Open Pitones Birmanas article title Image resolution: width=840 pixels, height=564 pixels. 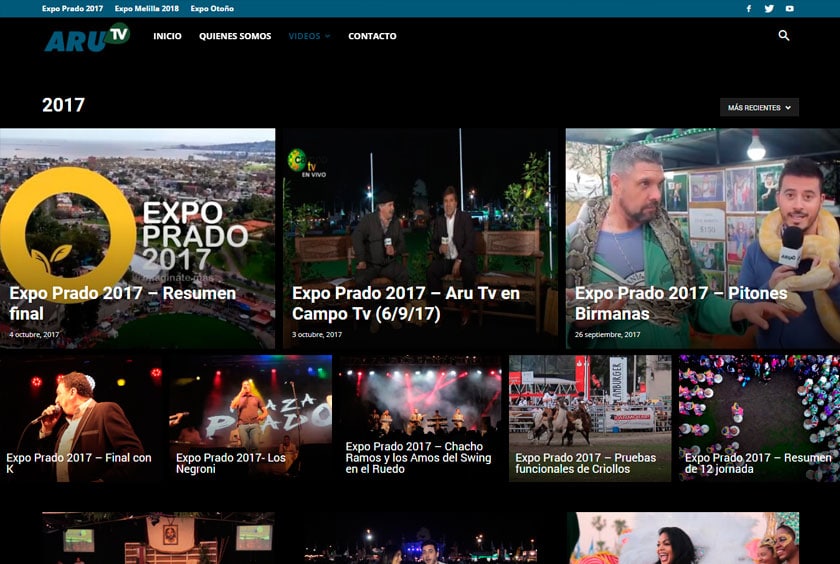coord(681,303)
